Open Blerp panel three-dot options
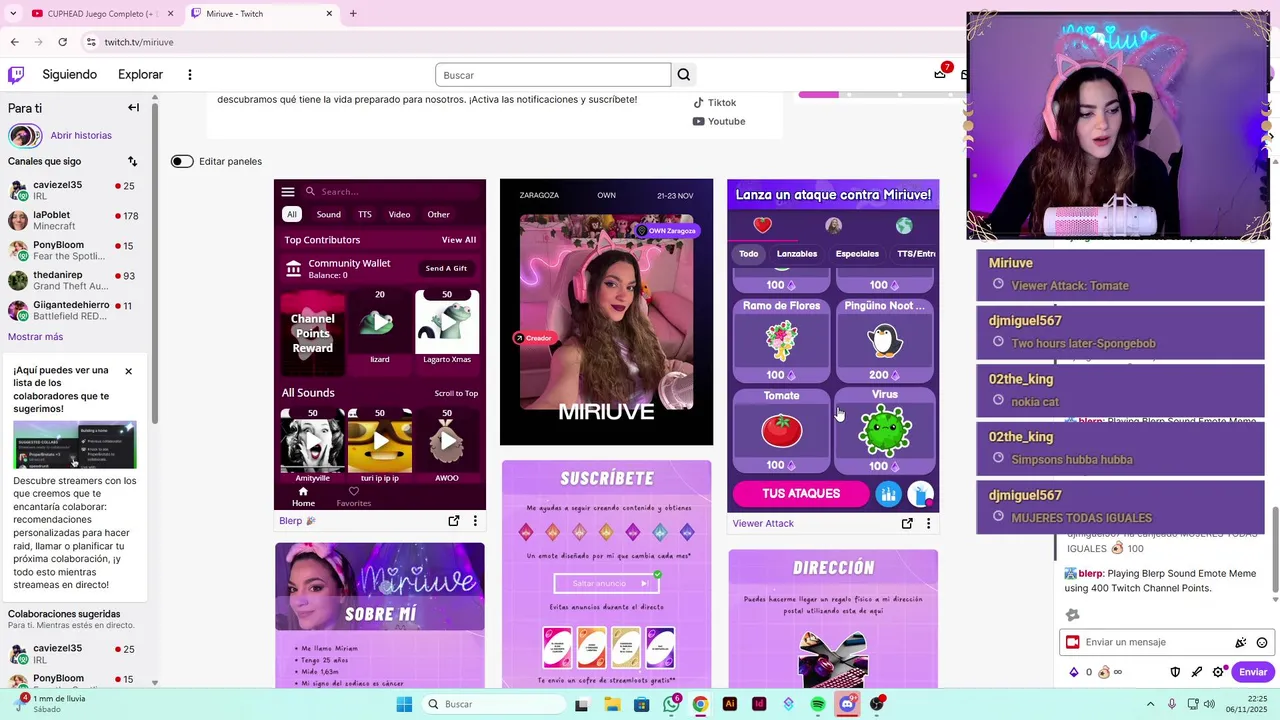The width and height of the screenshot is (1280, 720). pos(475,521)
